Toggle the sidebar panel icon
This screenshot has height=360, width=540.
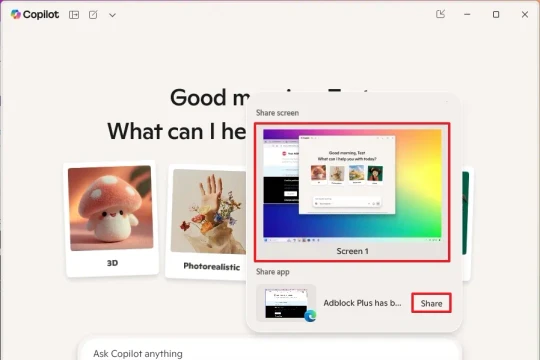pos(74,15)
